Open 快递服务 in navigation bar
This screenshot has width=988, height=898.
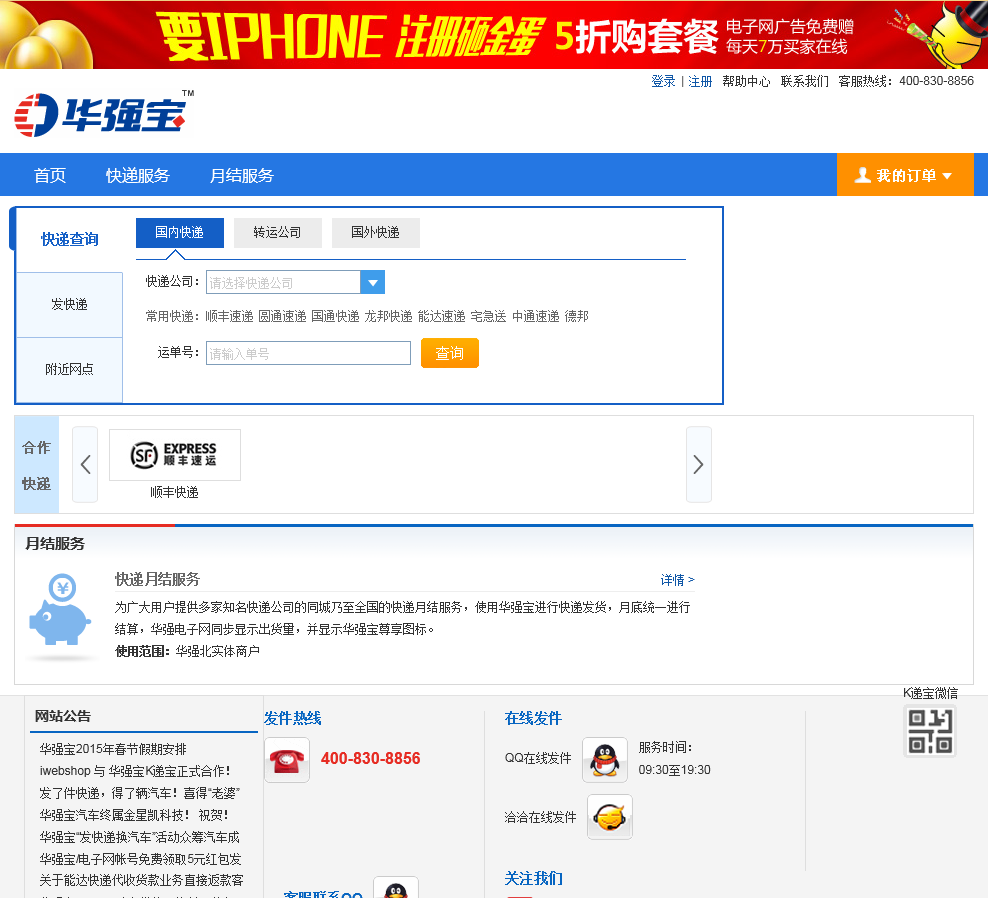[x=138, y=175]
